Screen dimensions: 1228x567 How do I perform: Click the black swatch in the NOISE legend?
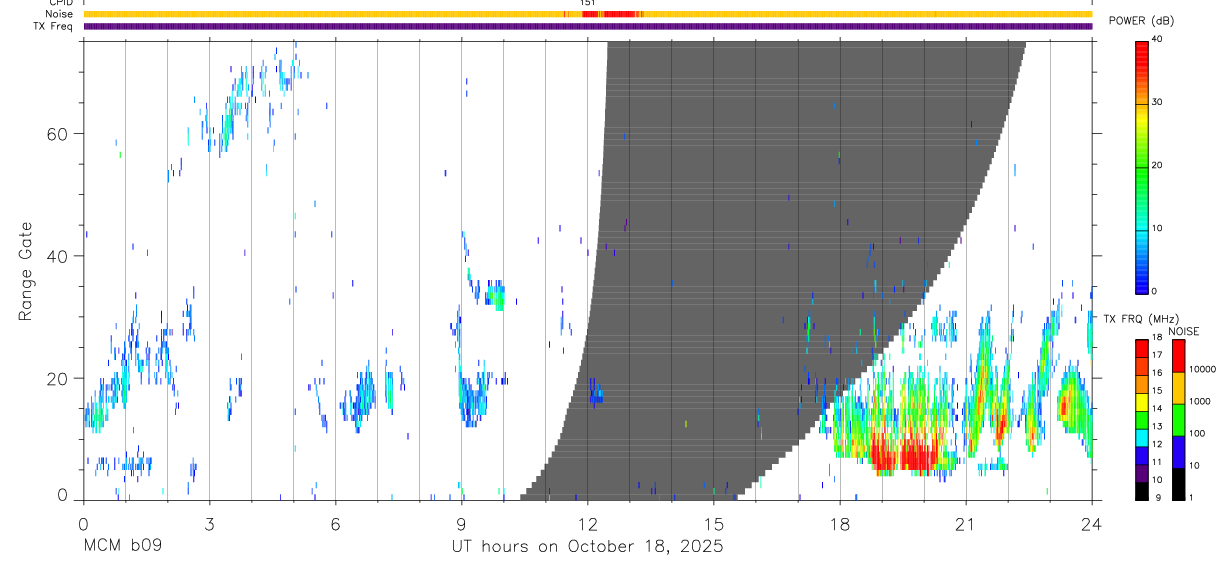coord(1178,484)
